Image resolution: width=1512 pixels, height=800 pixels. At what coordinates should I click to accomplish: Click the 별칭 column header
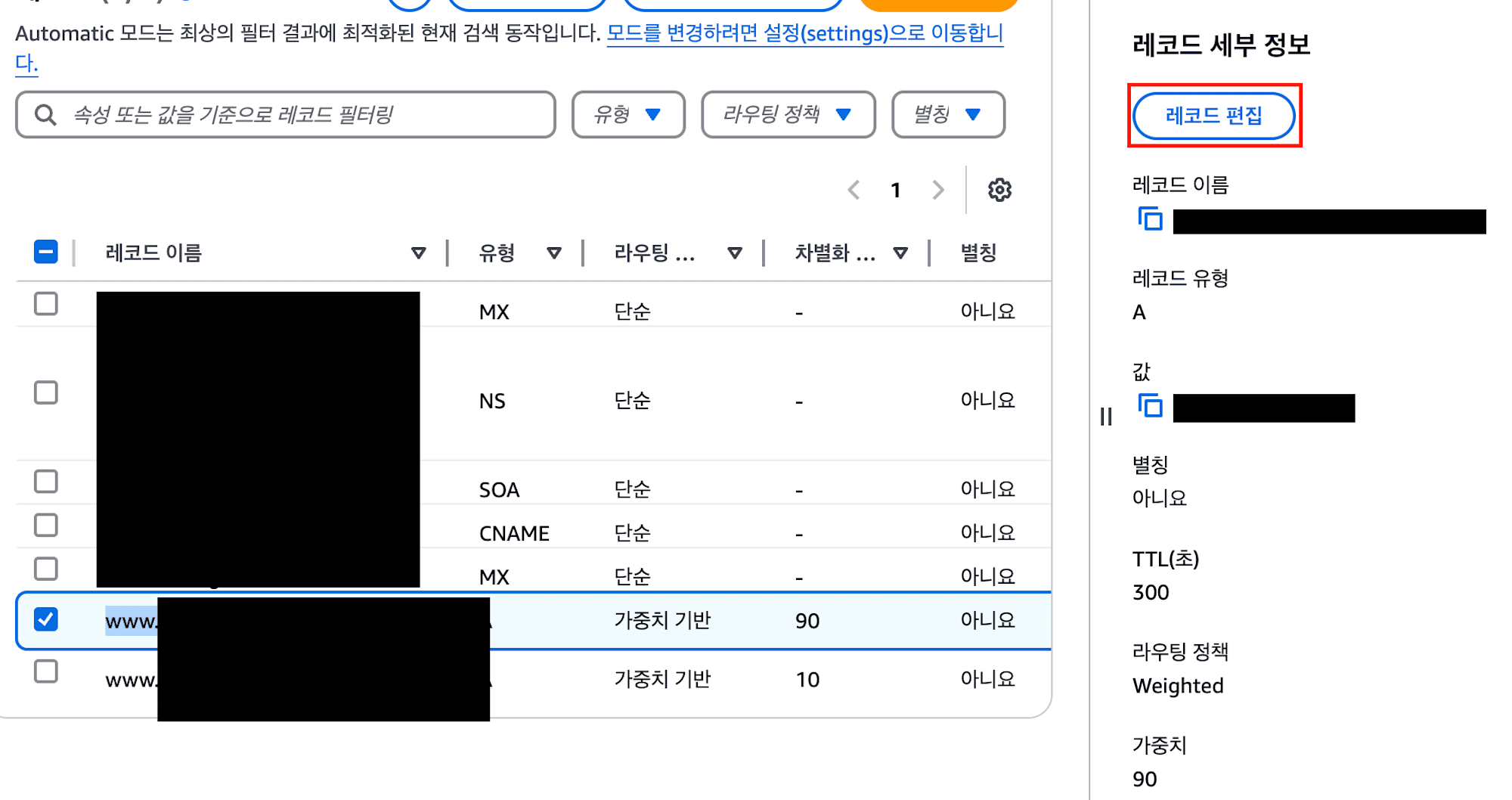978,253
